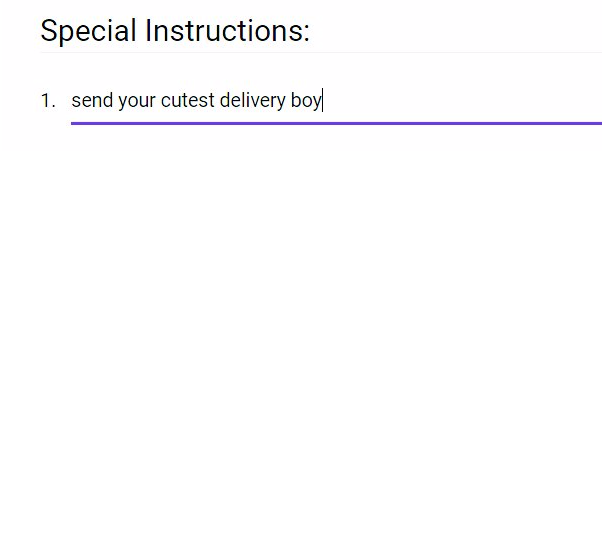Place cursor at end of 'boy'
The image size is (615, 550).
point(322,100)
